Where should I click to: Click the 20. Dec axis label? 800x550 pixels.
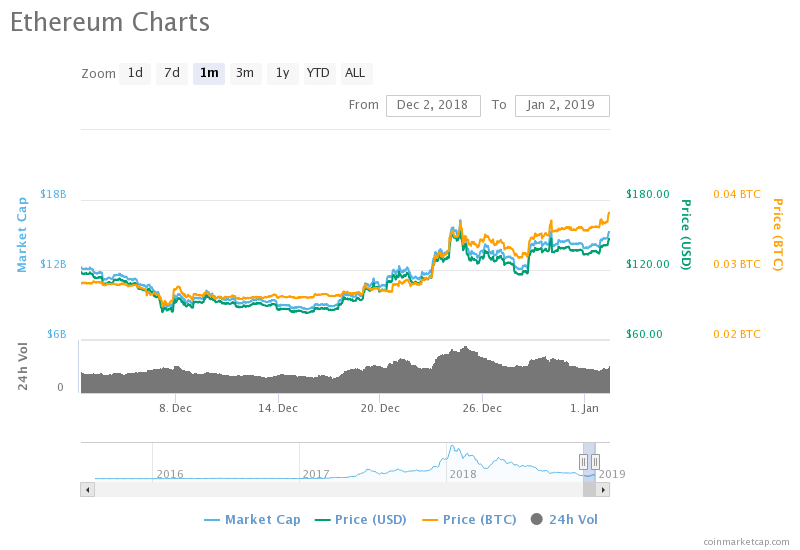[x=380, y=409]
